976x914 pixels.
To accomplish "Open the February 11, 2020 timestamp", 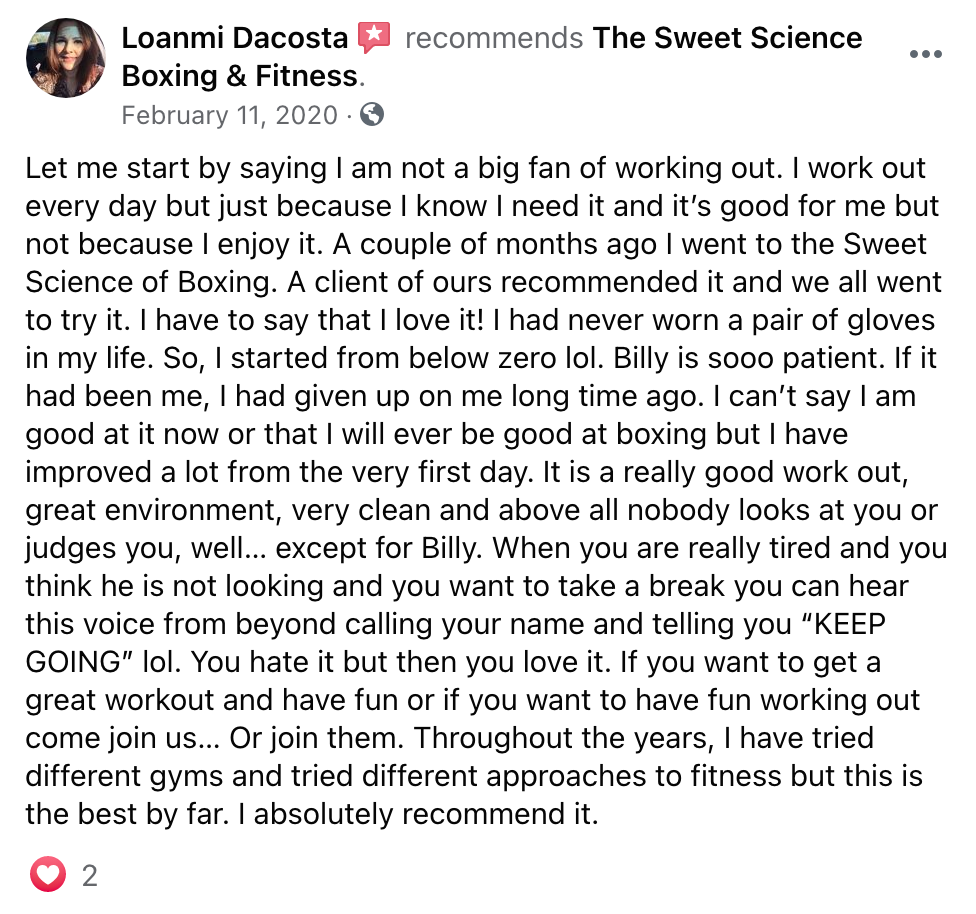I will [x=230, y=115].
